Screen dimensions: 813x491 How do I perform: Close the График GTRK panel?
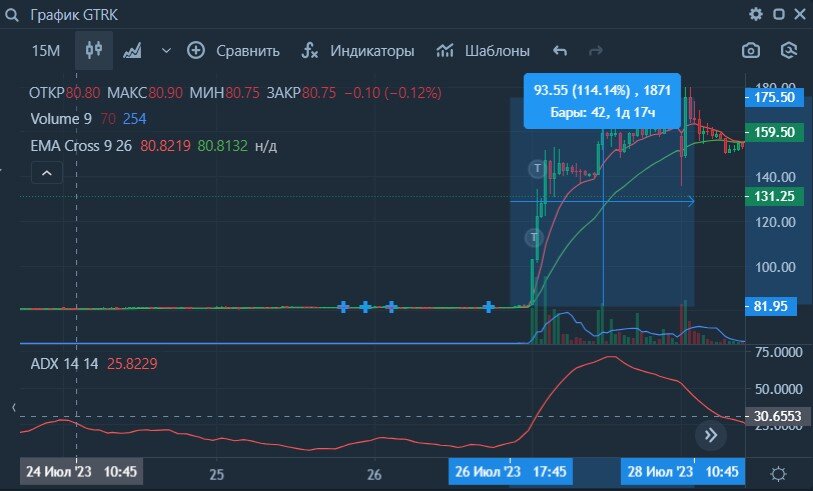tap(800, 14)
